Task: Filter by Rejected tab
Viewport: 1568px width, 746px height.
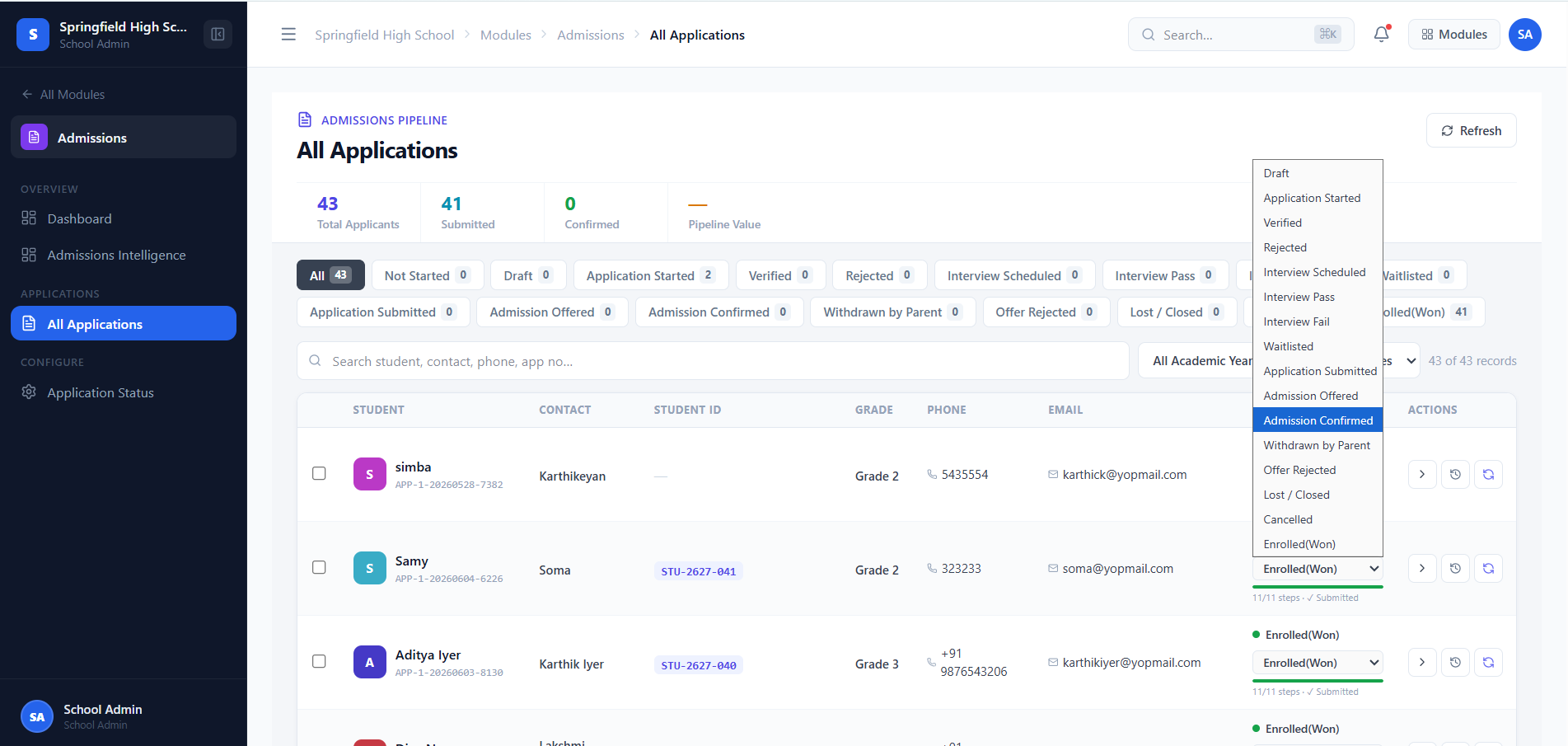Action: click(880, 275)
